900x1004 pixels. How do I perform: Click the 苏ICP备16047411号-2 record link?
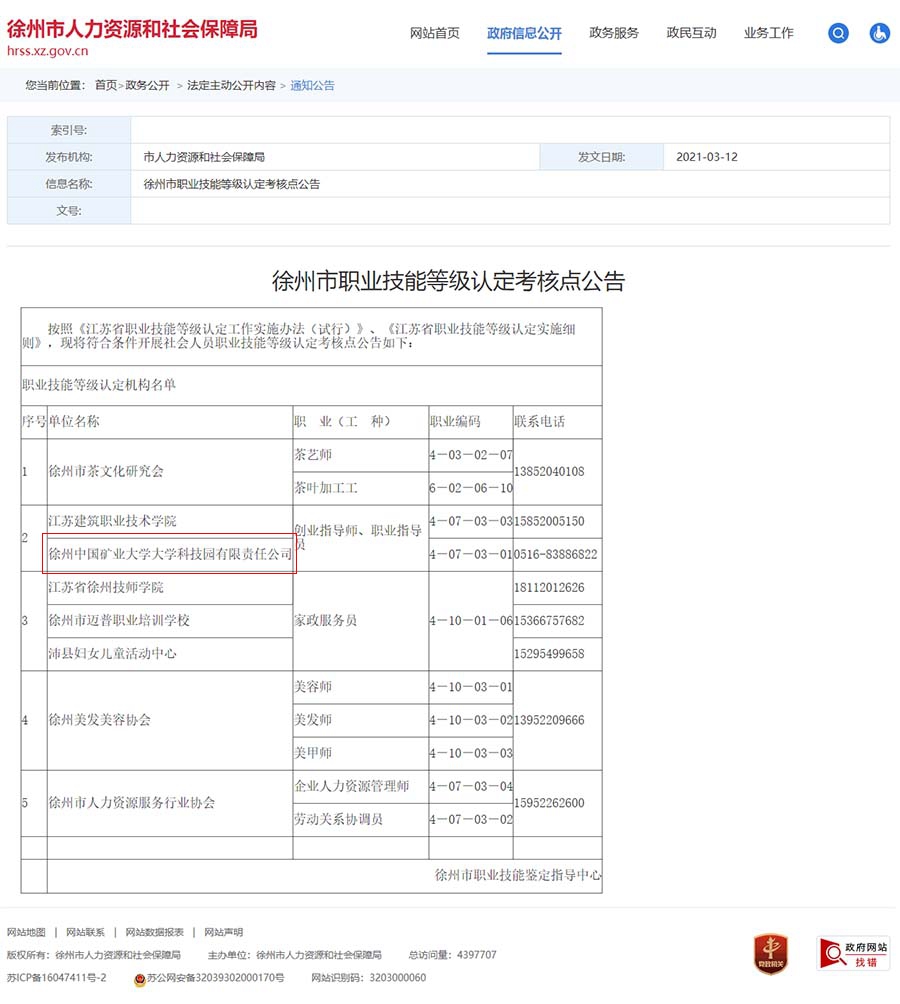(56, 978)
